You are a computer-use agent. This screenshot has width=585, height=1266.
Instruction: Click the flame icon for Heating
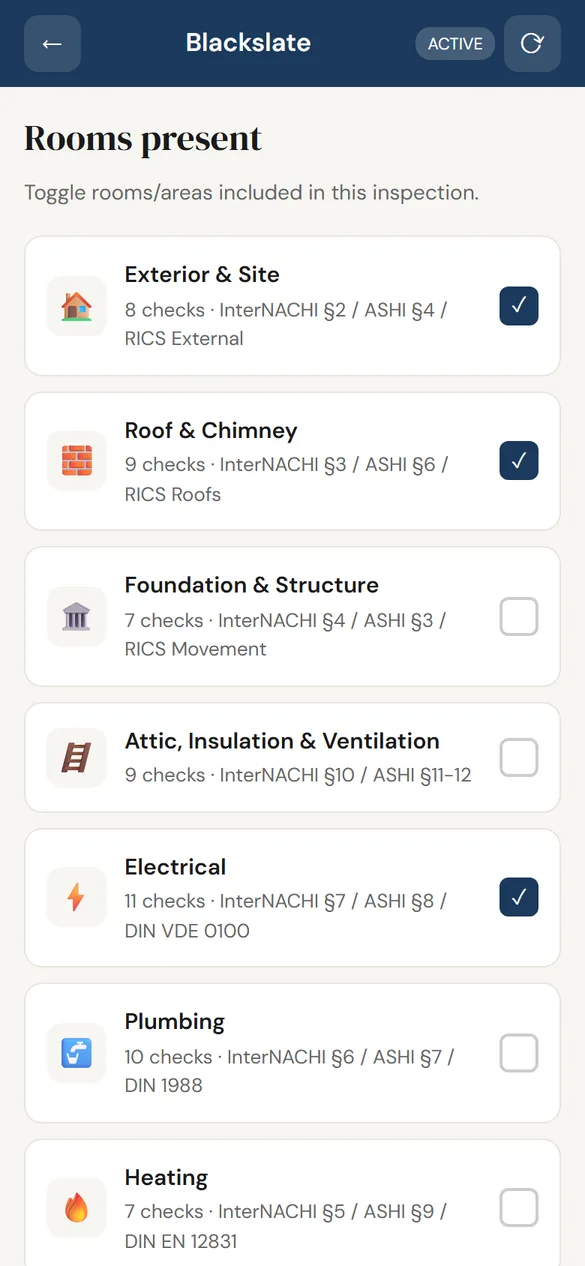(x=77, y=1209)
